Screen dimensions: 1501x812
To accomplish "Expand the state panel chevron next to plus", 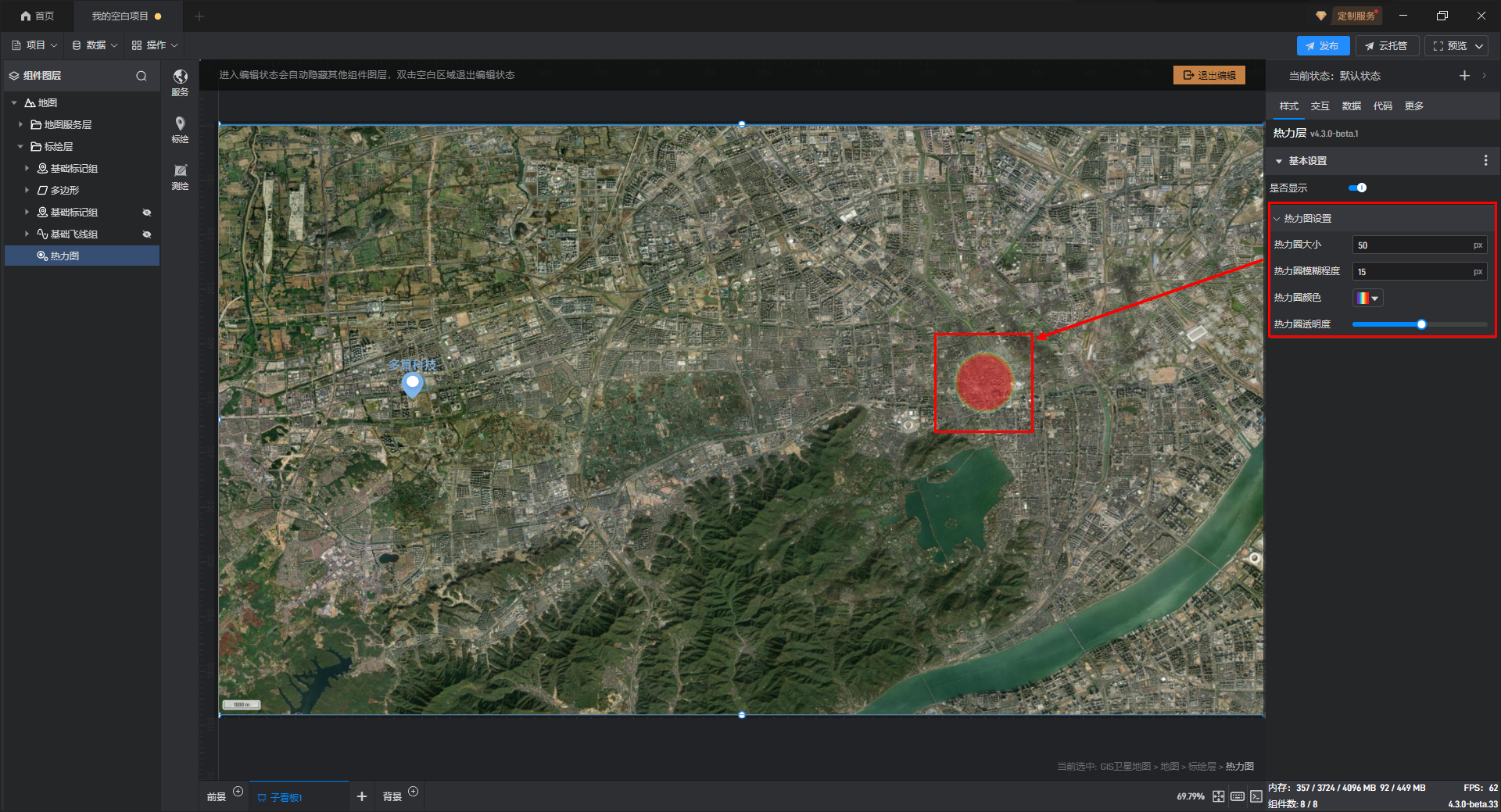I will tap(1484, 76).
